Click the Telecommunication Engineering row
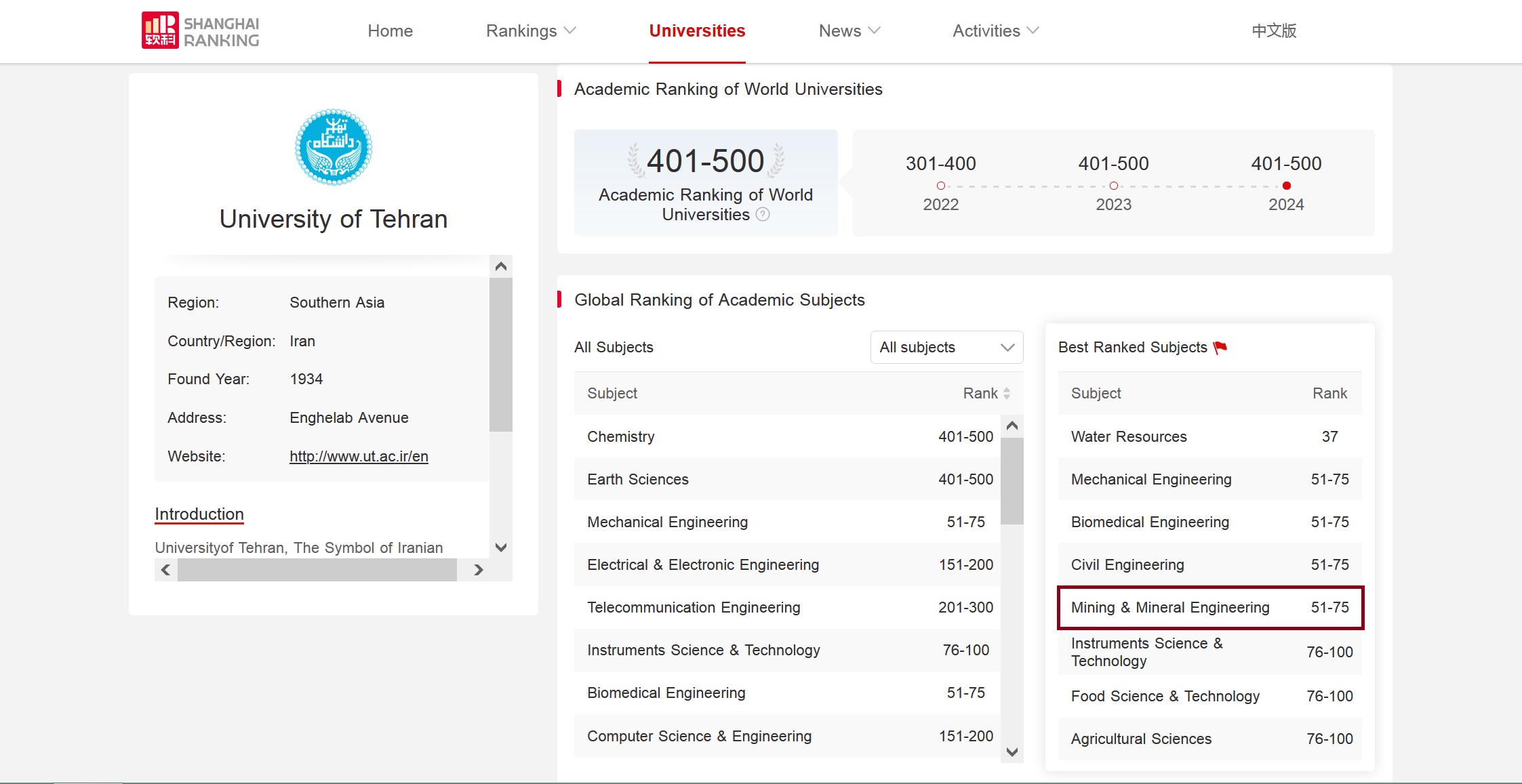The width and height of the screenshot is (1522, 784). click(787, 607)
